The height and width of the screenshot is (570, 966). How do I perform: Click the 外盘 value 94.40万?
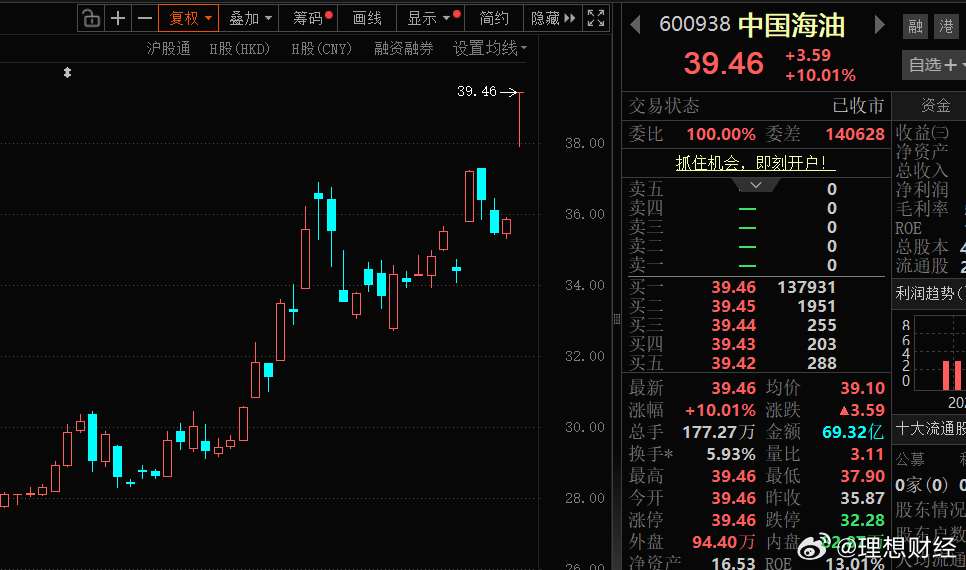[x=723, y=542]
